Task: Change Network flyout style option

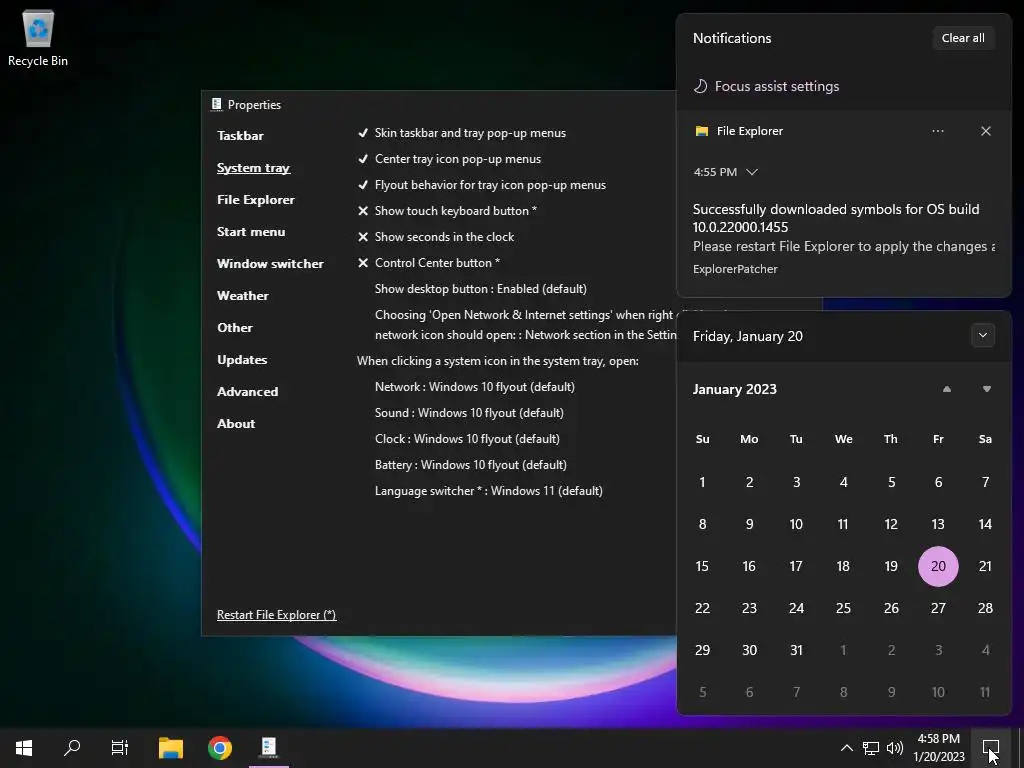Action: tap(475, 387)
